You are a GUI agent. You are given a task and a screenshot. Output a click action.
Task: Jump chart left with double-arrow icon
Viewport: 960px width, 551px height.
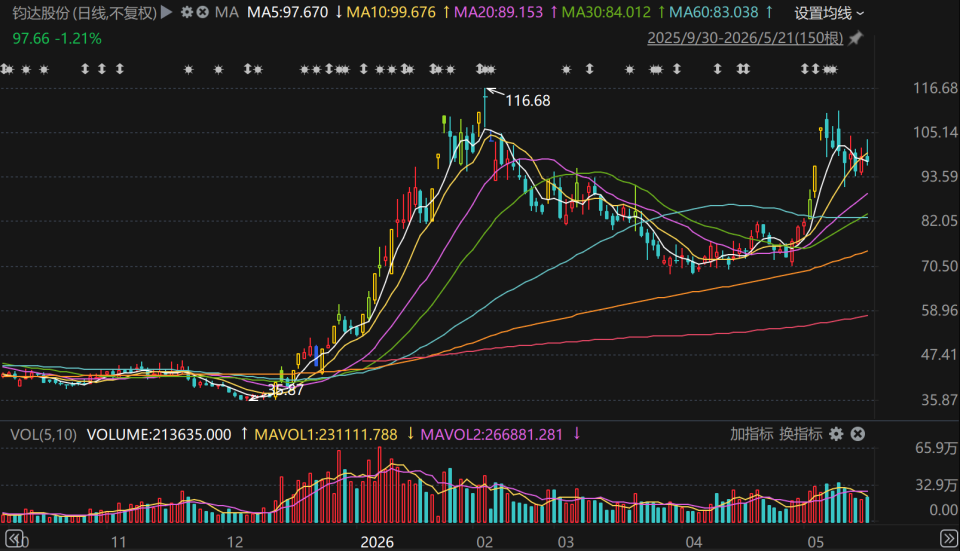click(13, 539)
